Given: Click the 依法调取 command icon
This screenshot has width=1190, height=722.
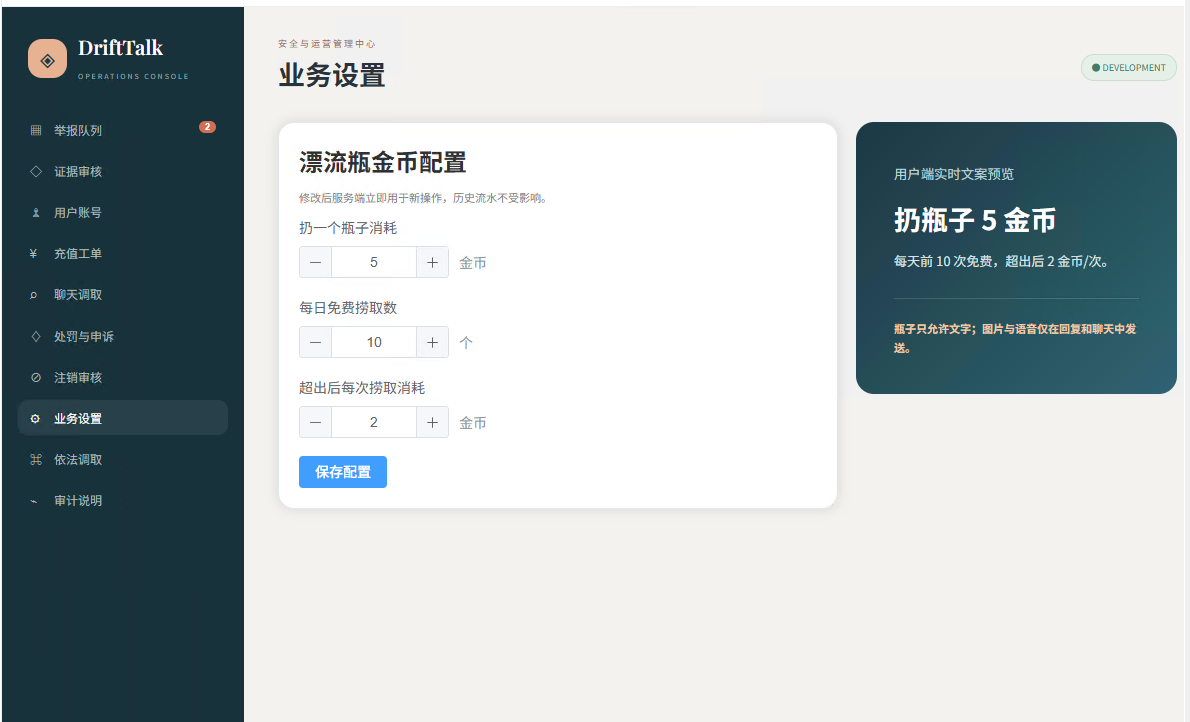Looking at the screenshot, I should (x=36, y=459).
